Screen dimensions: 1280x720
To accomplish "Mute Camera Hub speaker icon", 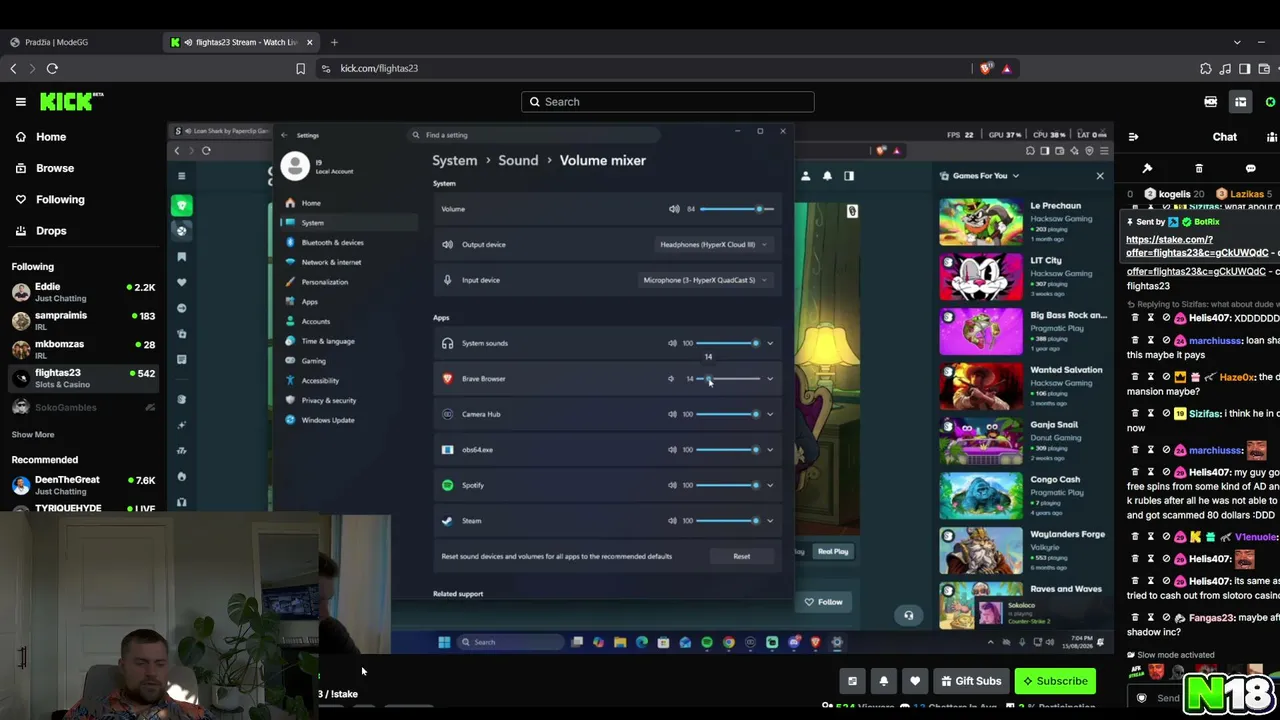I will coord(672,414).
